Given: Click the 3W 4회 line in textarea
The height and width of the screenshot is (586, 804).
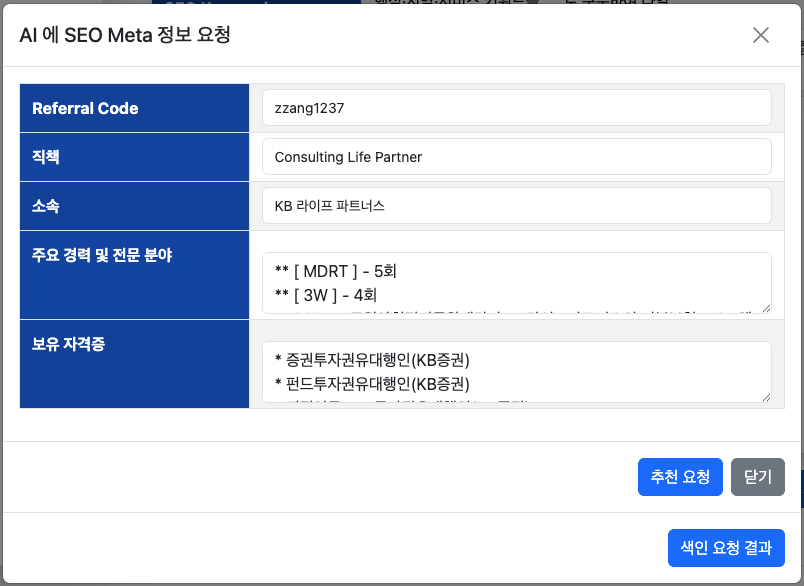Looking at the screenshot, I should [x=325, y=294].
